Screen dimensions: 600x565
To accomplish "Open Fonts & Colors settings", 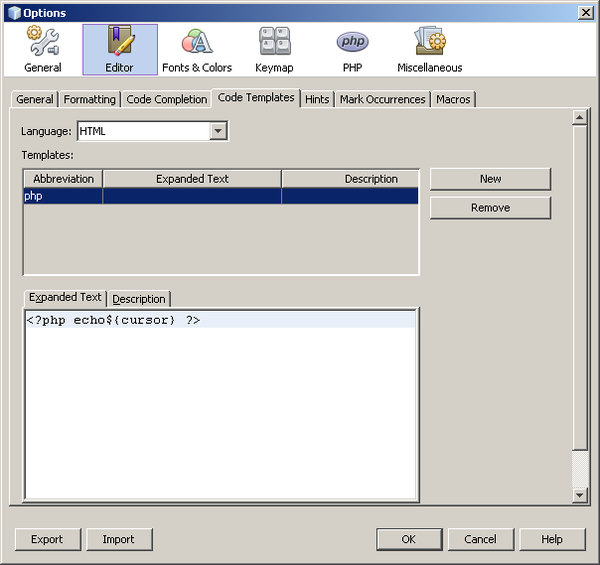I will pyautogui.click(x=197, y=49).
